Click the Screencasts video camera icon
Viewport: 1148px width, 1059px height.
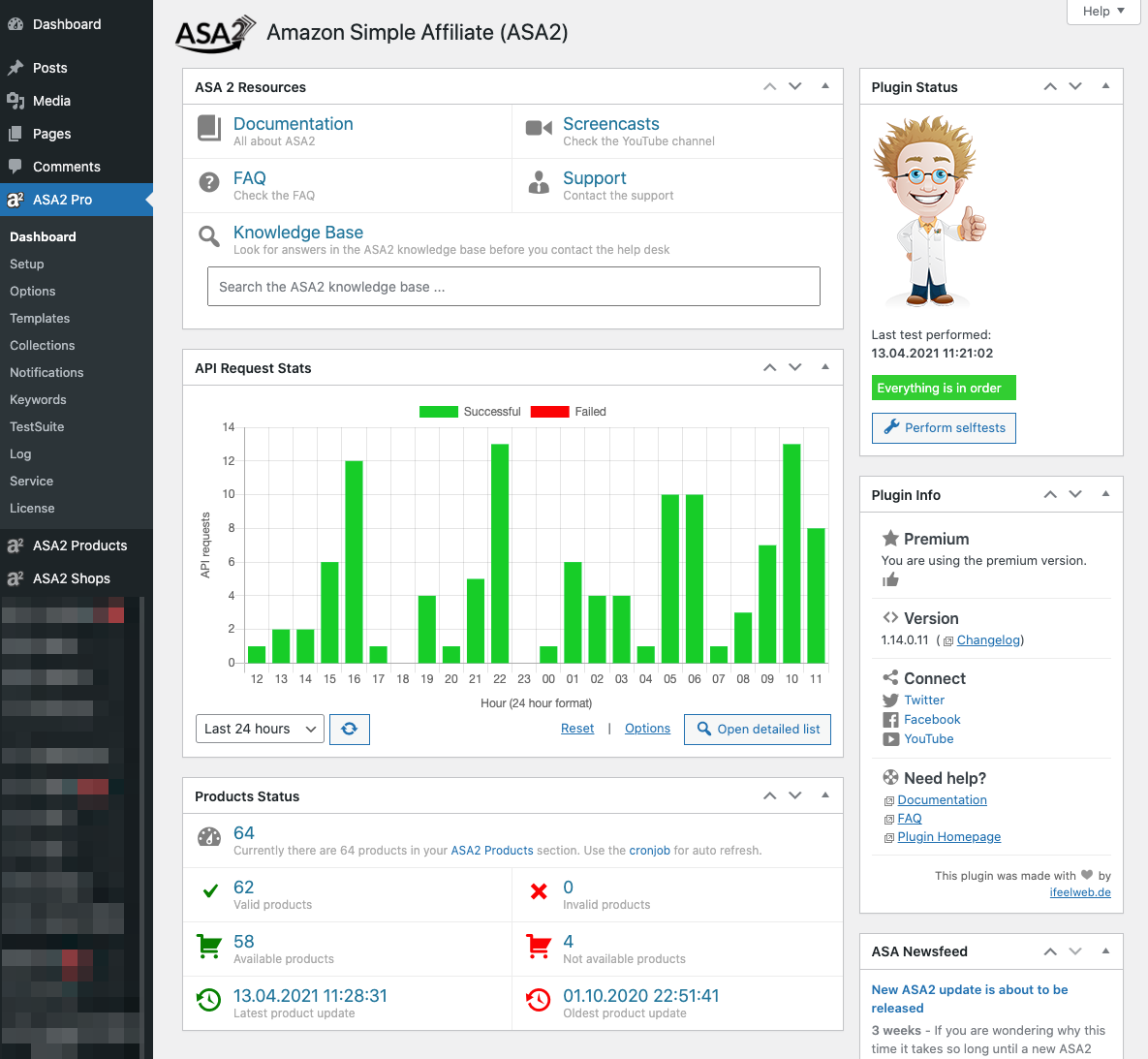point(539,127)
